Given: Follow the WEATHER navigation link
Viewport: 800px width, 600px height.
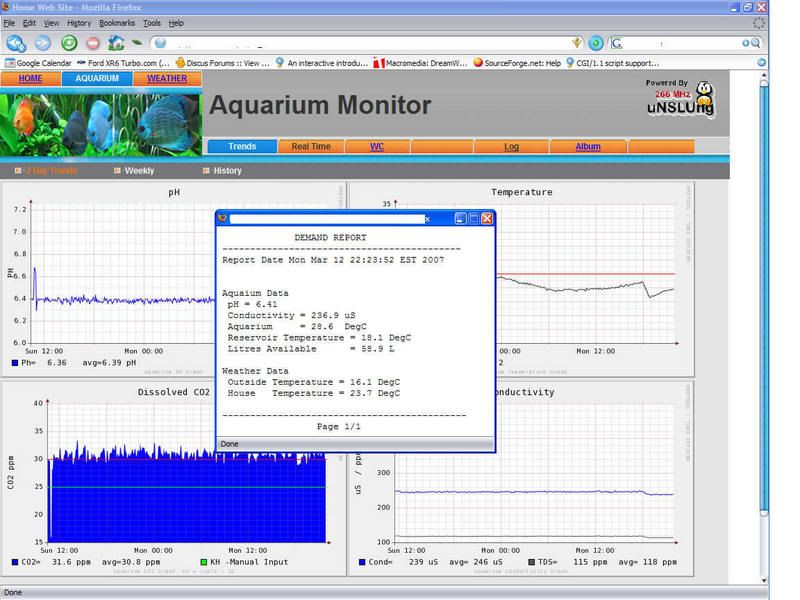Looking at the screenshot, I should (167, 78).
